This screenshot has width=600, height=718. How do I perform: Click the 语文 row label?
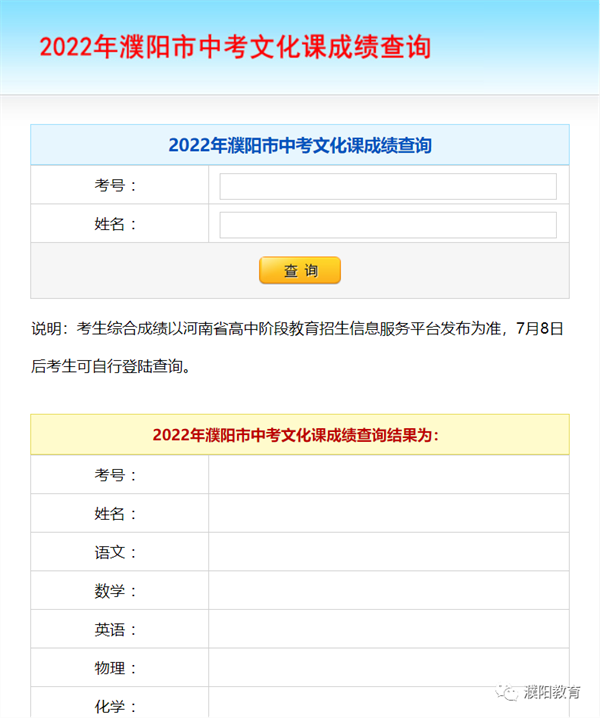[115, 552]
